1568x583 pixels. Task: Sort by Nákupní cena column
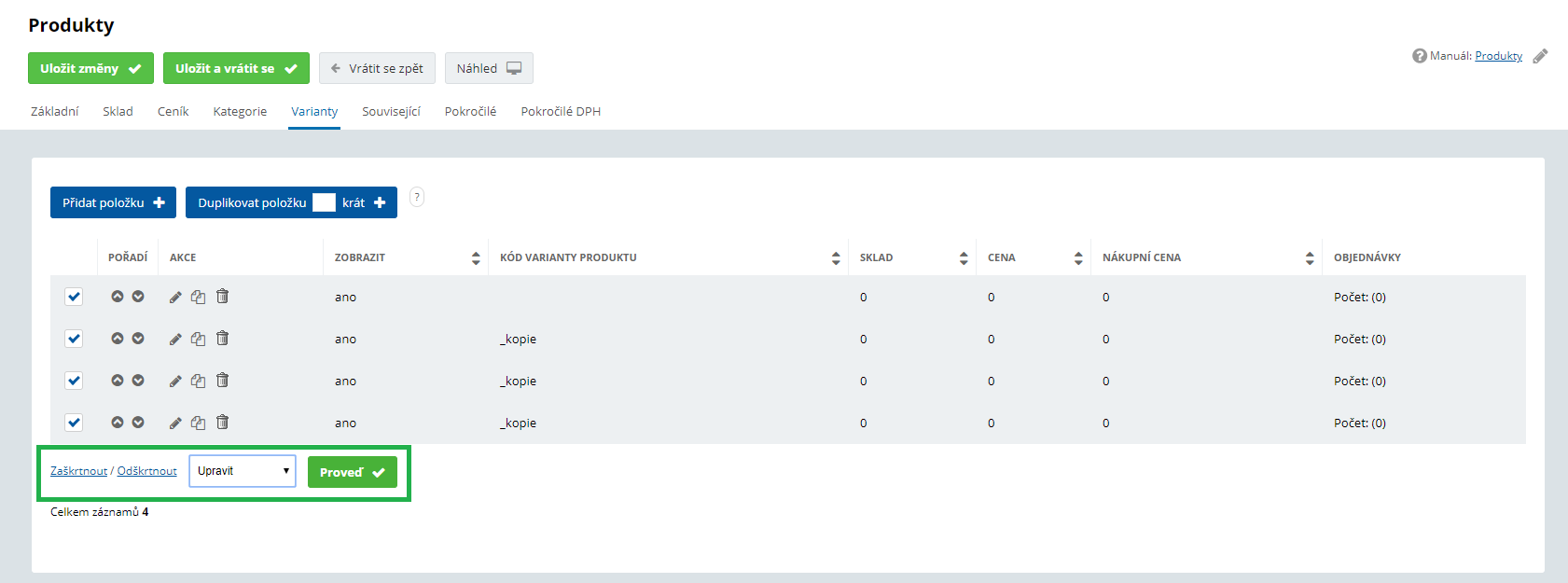click(x=1310, y=258)
